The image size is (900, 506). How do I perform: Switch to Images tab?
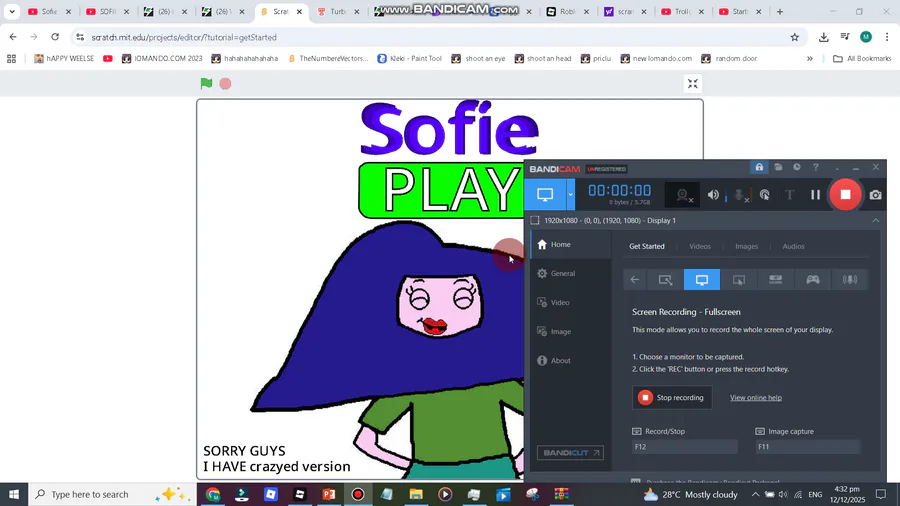point(746,246)
